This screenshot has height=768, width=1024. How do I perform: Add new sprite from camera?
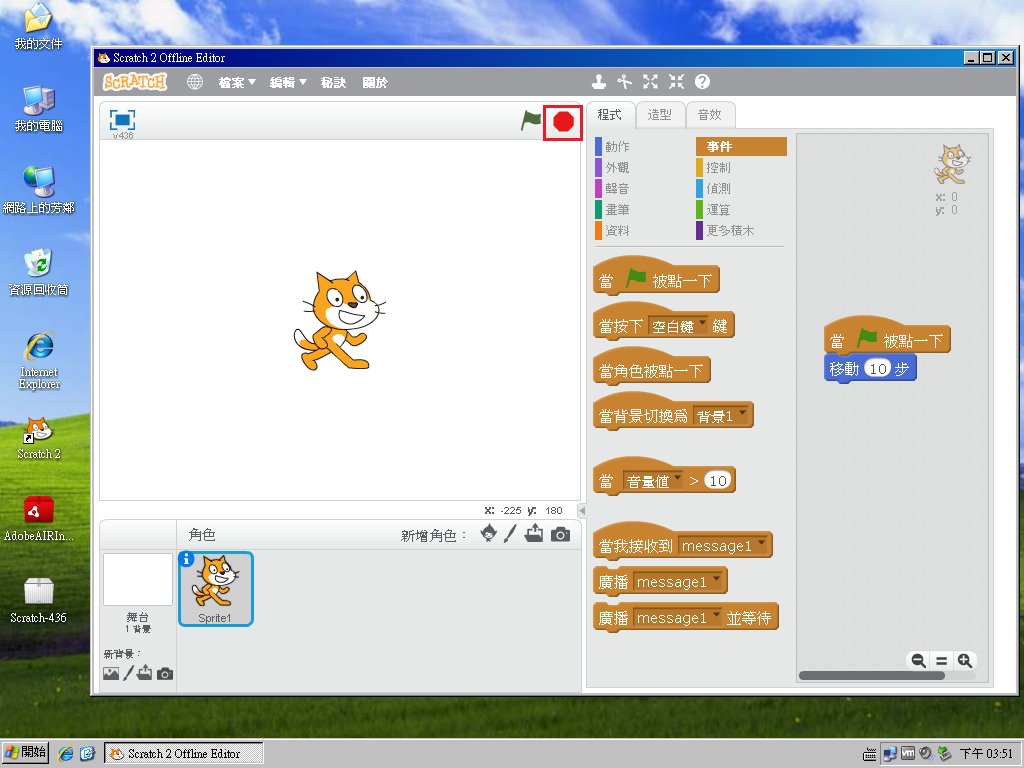click(x=560, y=535)
